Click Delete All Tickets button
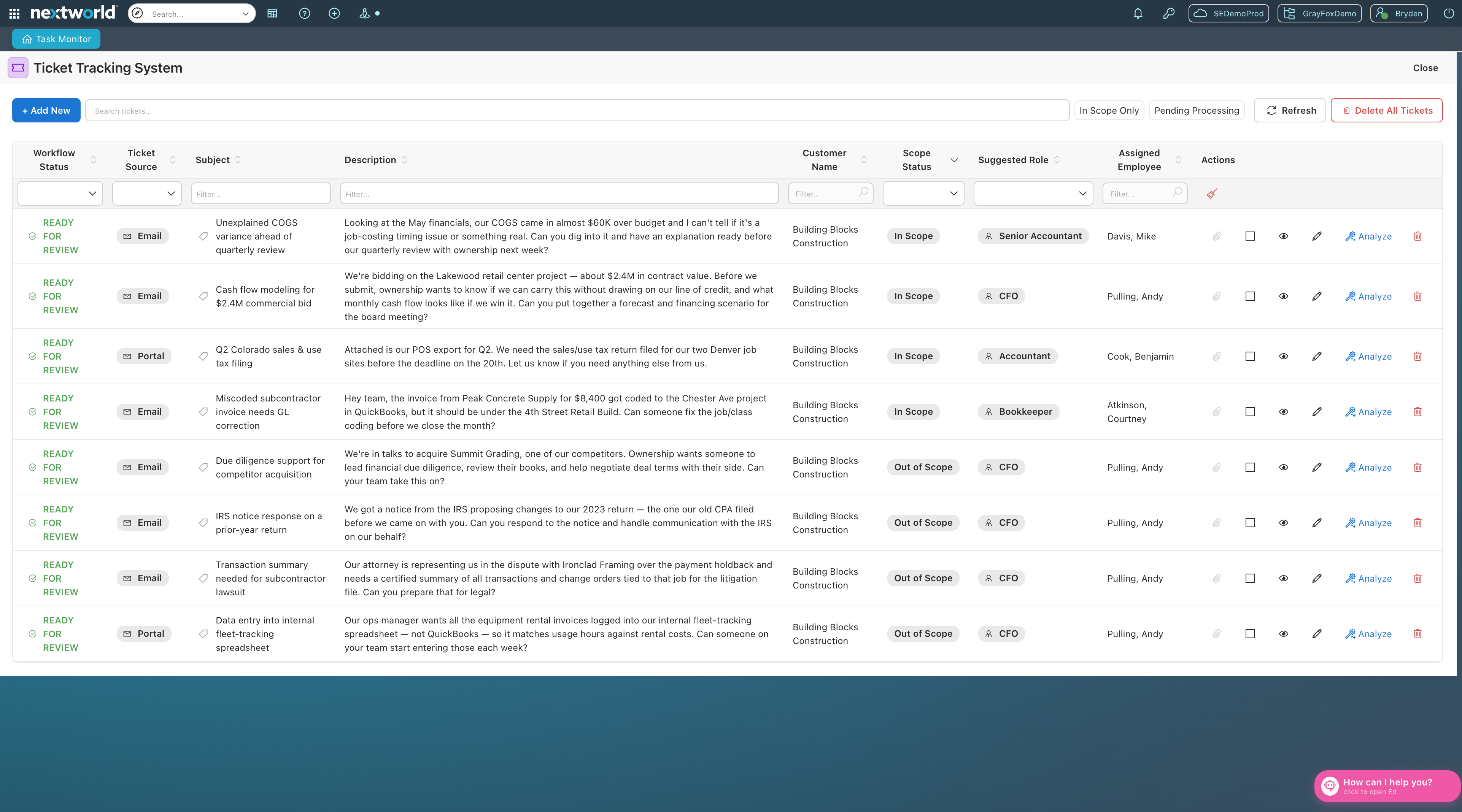The width and height of the screenshot is (1462, 812). coord(1387,110)
